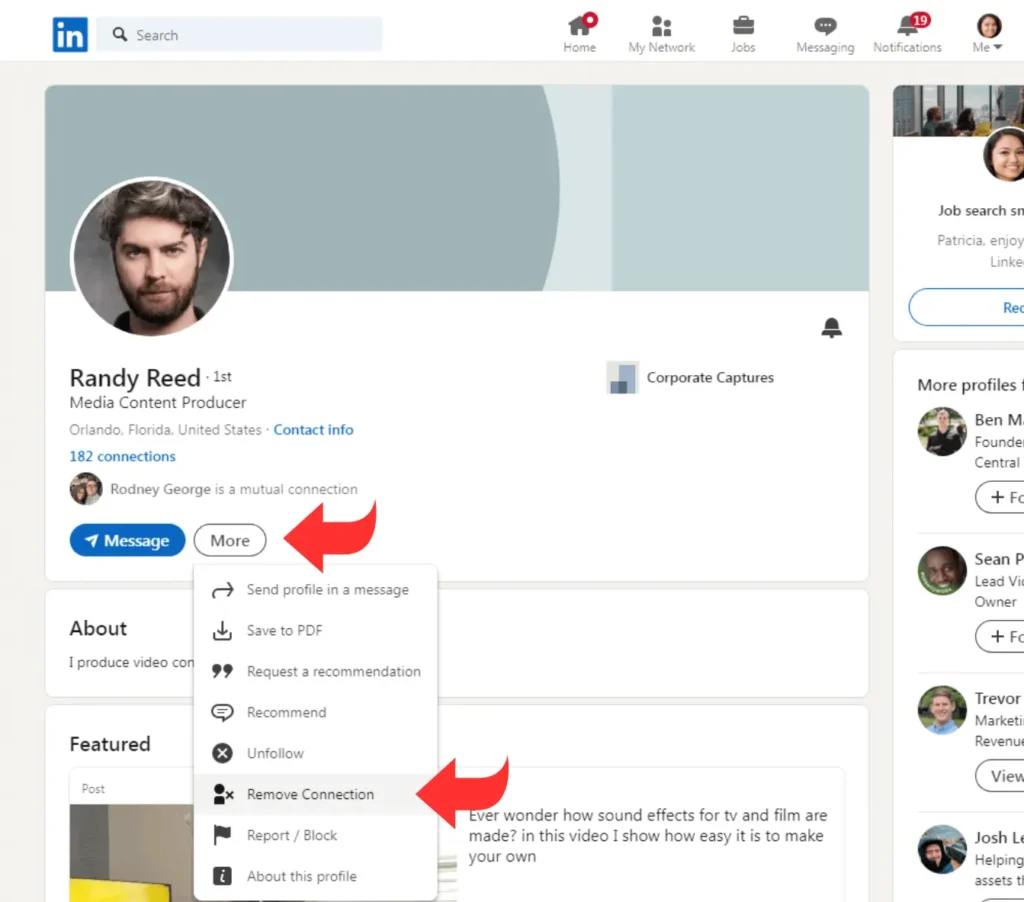Open Corporate Captures company link
This screenshot has width=1024, height=902.
[x=710, y=378]
